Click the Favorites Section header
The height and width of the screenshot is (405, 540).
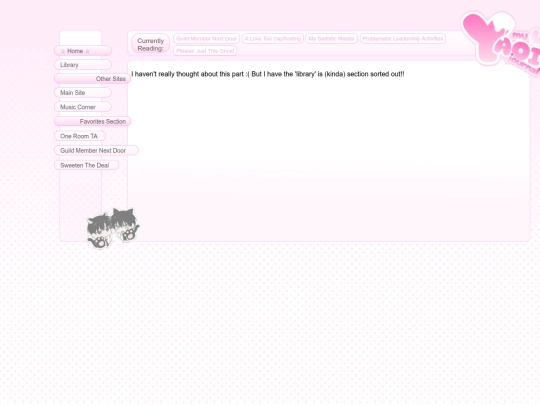pyautogui.click(x=93, y=122)
